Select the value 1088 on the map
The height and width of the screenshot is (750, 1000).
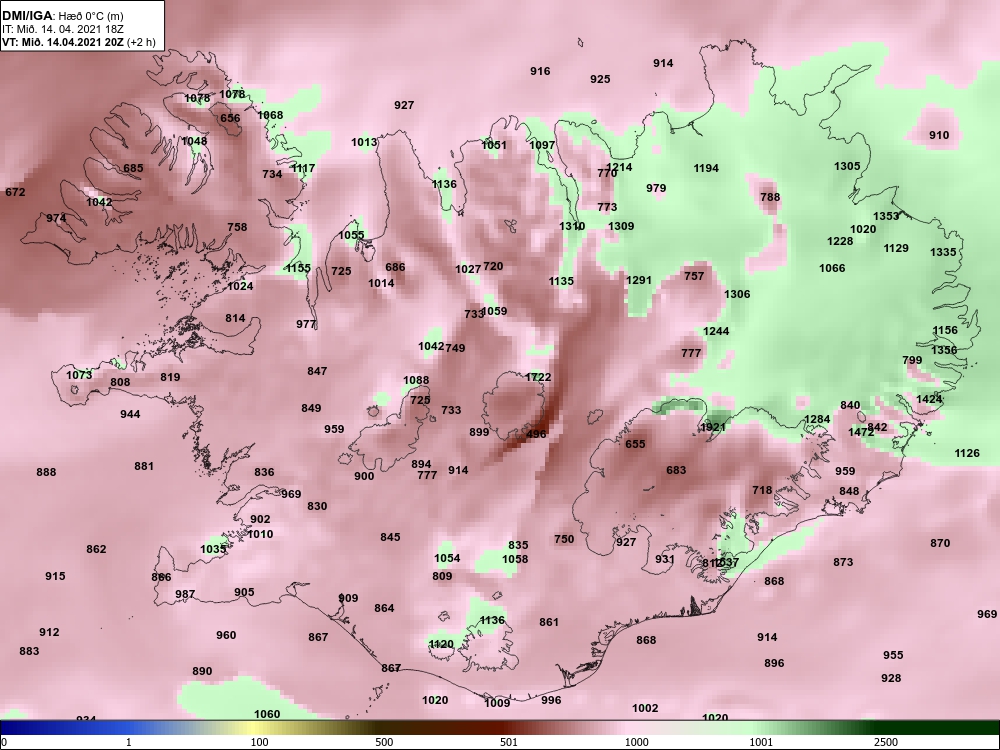(x=416, y=381)
